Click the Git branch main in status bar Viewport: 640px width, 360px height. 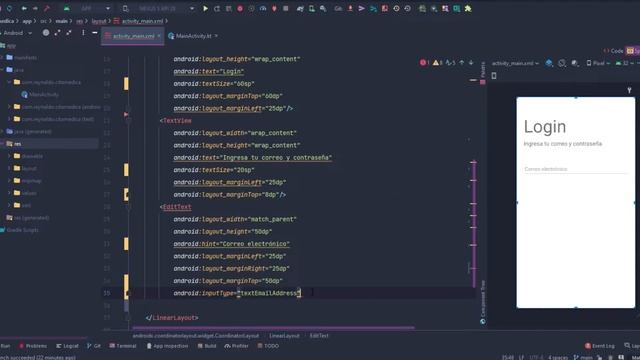point(584,357)
